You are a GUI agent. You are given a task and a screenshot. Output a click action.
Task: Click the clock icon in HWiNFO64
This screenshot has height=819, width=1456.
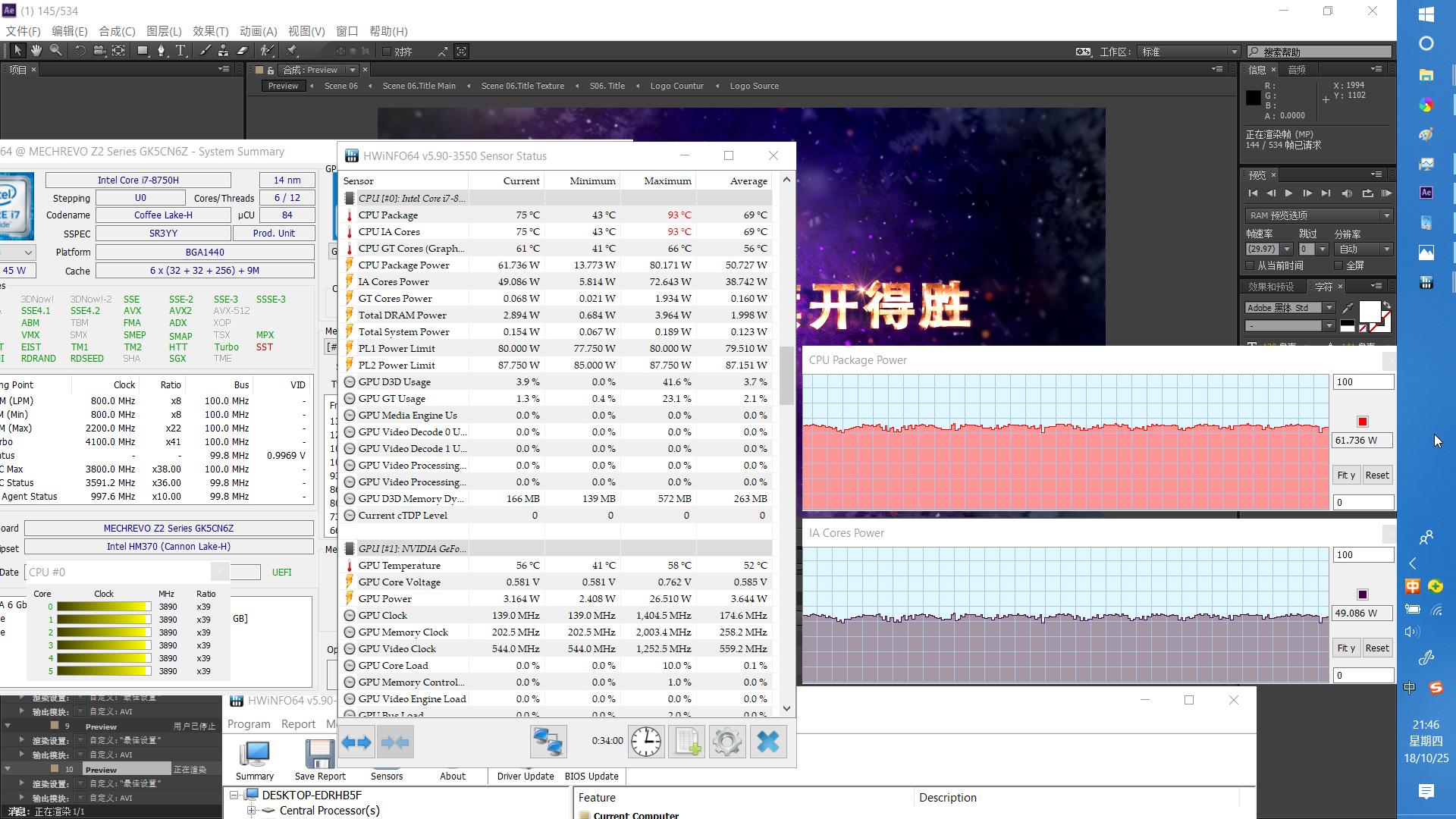tap(645, 742)
